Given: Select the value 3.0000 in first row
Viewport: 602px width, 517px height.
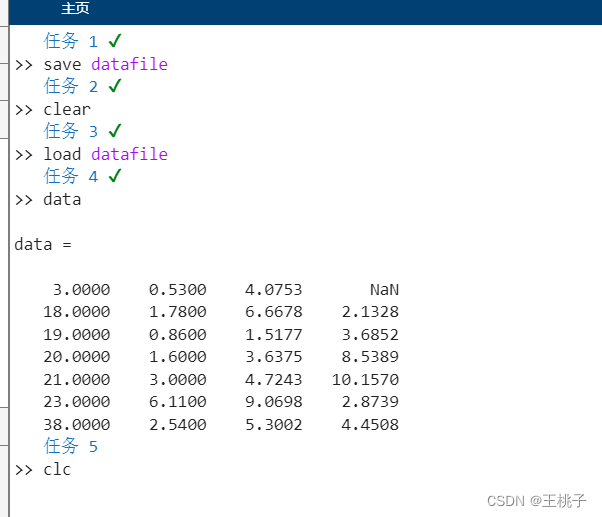Looking at the screenshot, I should coord(81,289).
